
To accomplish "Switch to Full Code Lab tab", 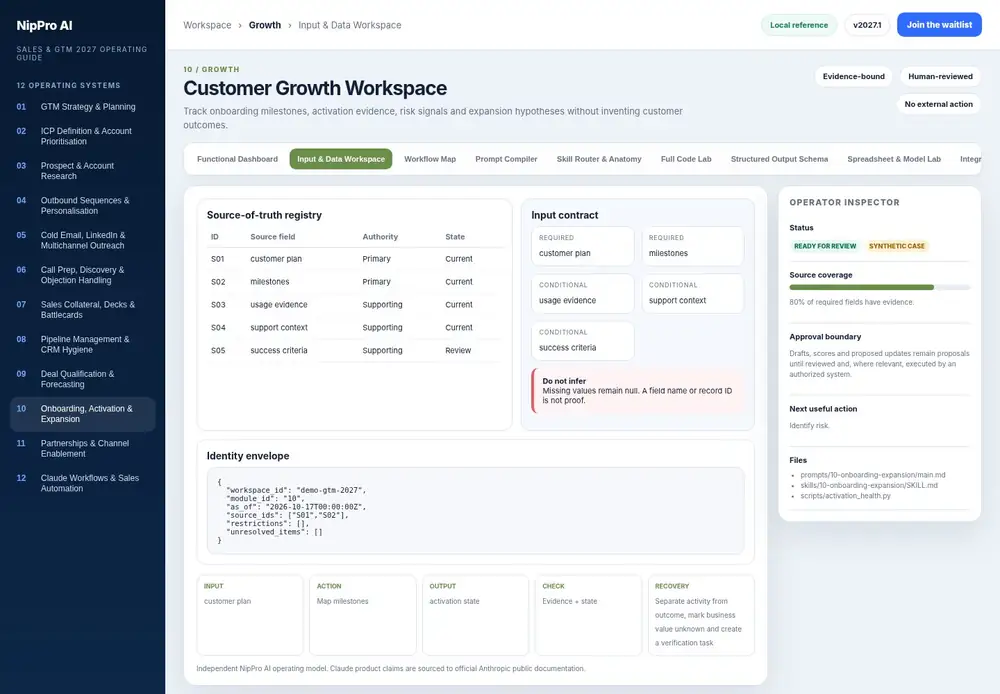I will coord(686,159).
